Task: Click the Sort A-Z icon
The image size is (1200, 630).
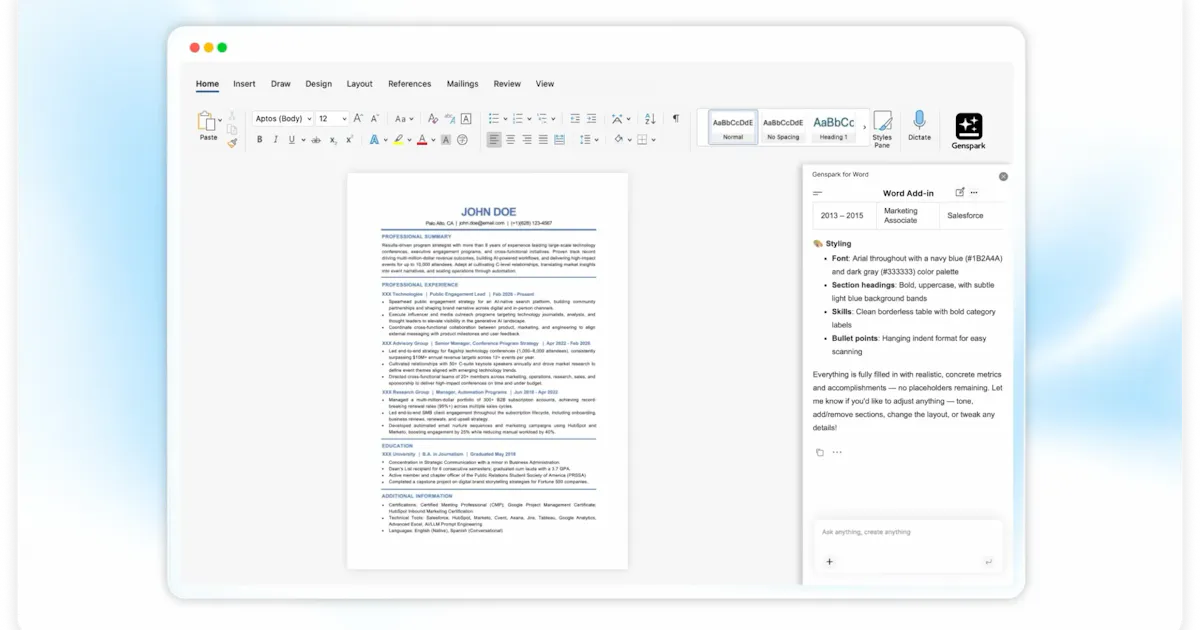Action: pyautogui.click(x=650, y=118)
